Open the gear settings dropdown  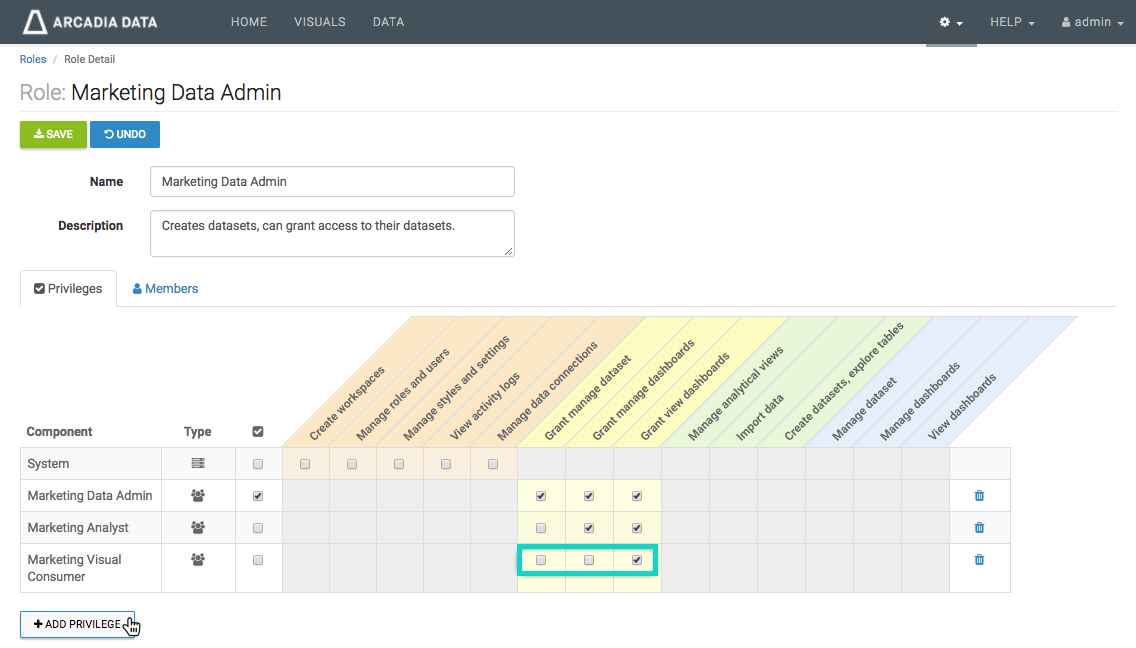point(950,22)
